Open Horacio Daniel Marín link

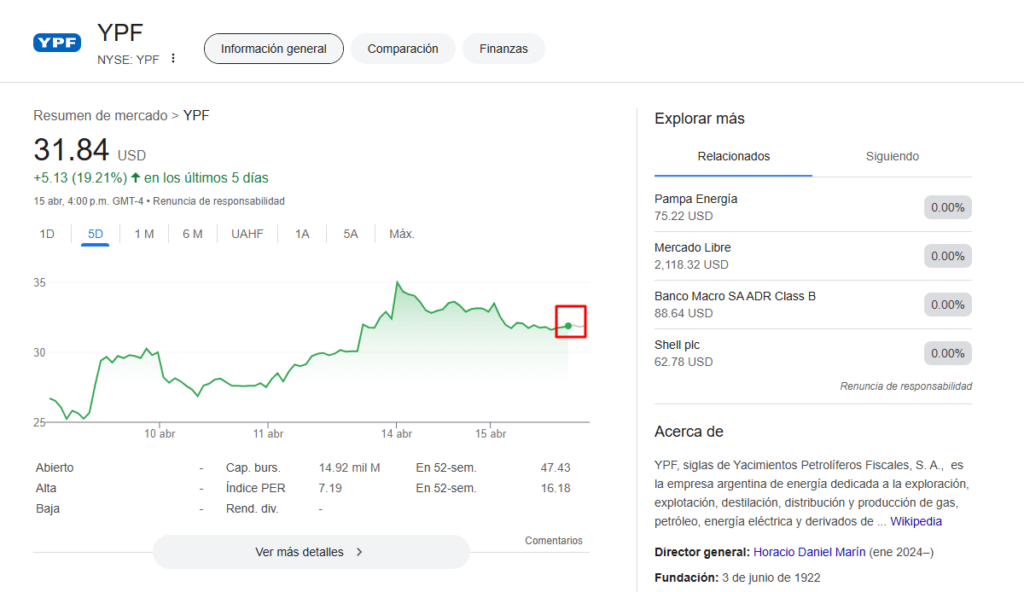pyautogui.click(x=809, y=552)
